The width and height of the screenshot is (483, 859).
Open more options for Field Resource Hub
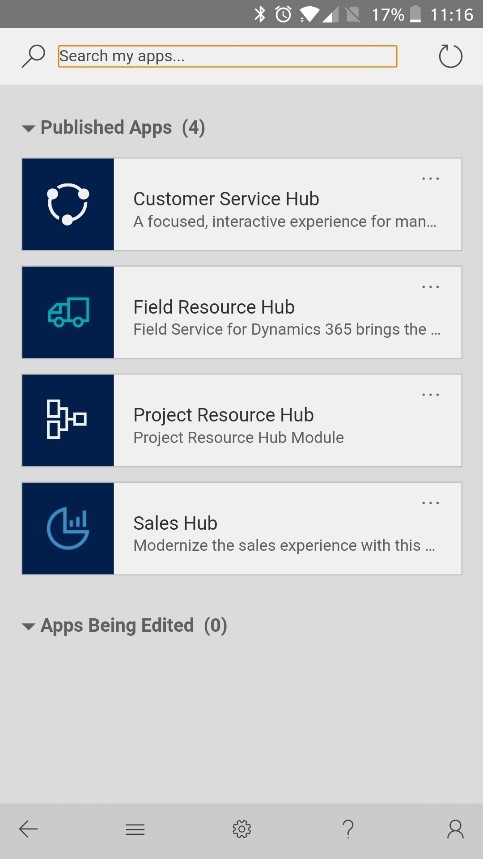430,287
